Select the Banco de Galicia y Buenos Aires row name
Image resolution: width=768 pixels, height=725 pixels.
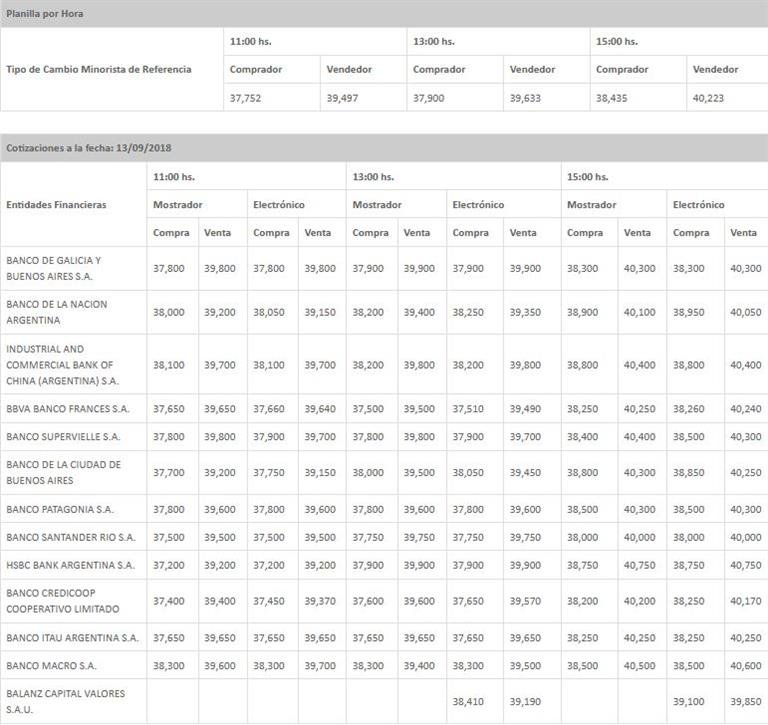tap(54, 268)
